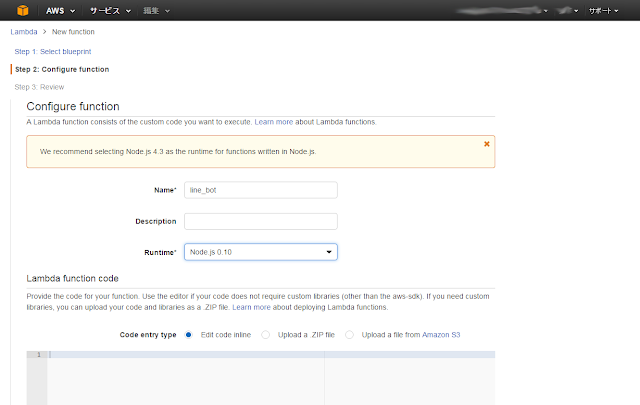This screenshot has height=405, width=640.
Task: Open Learn more about deploying Lambda functions
Action: (251, 307)
